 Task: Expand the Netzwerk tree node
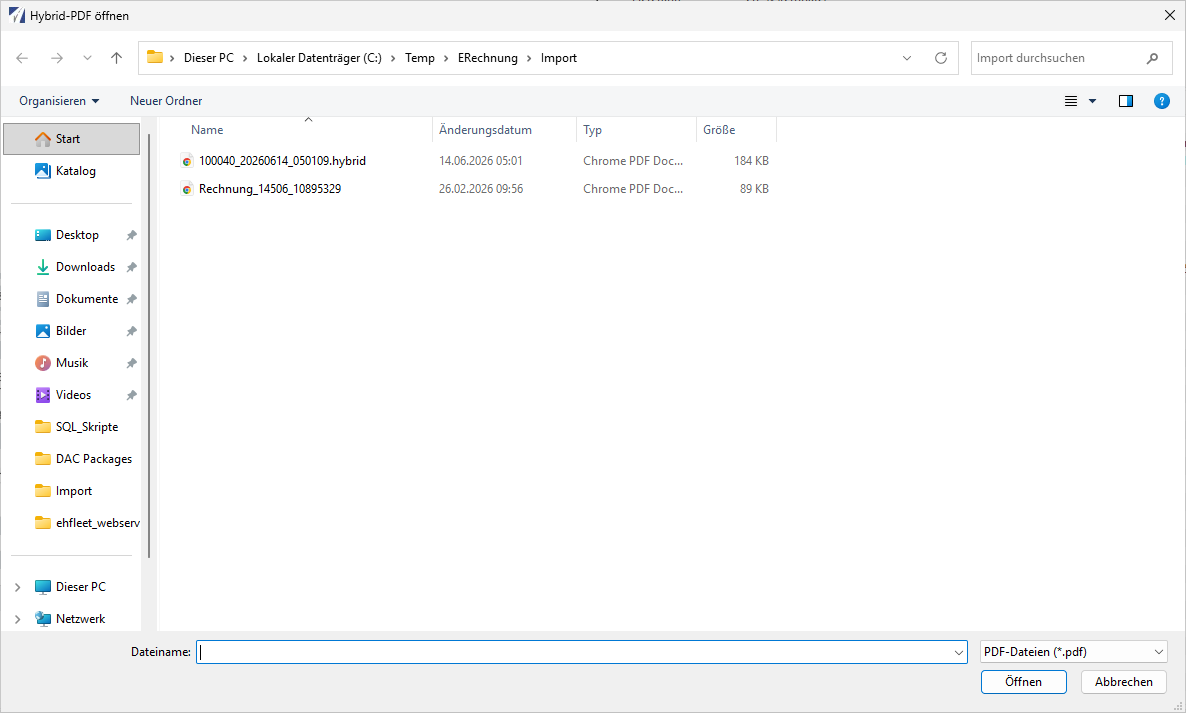[17, 618]
